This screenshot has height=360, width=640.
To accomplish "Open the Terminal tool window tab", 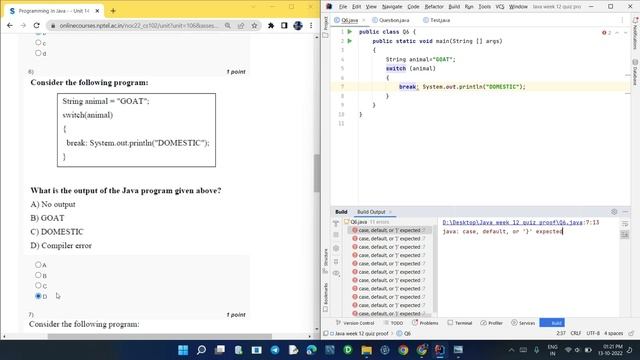I will tap(460, 323).
